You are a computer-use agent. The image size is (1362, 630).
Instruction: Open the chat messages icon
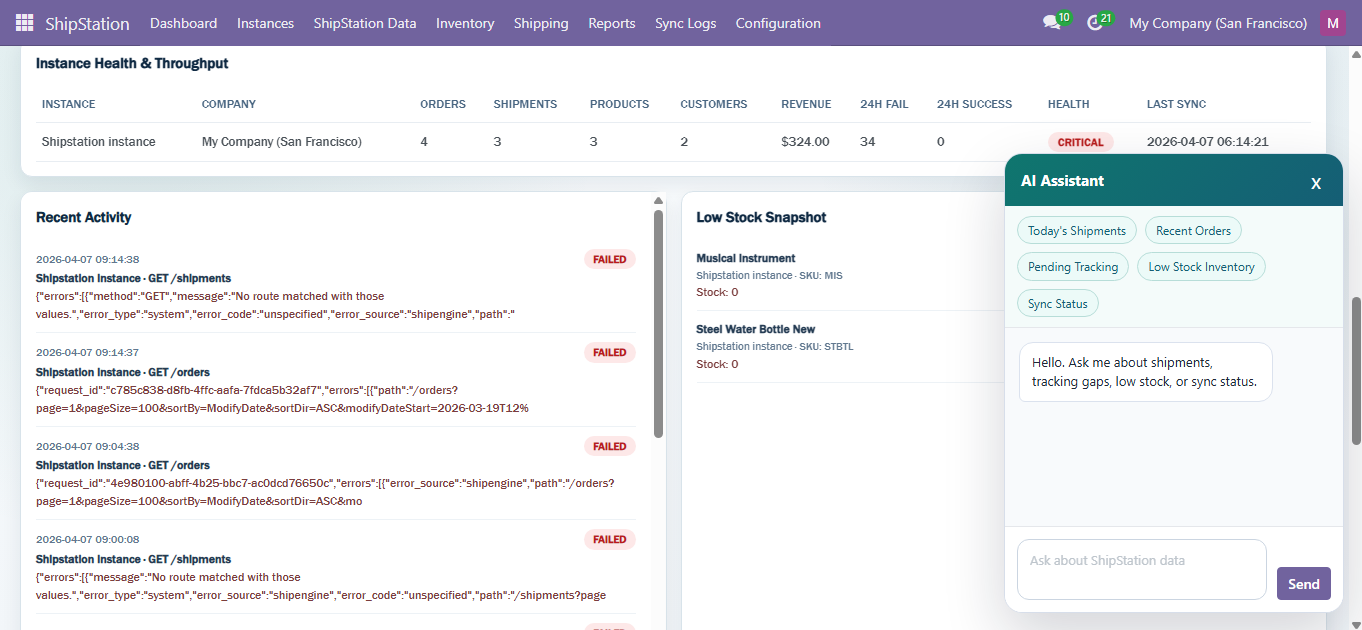click(1051, 23)
